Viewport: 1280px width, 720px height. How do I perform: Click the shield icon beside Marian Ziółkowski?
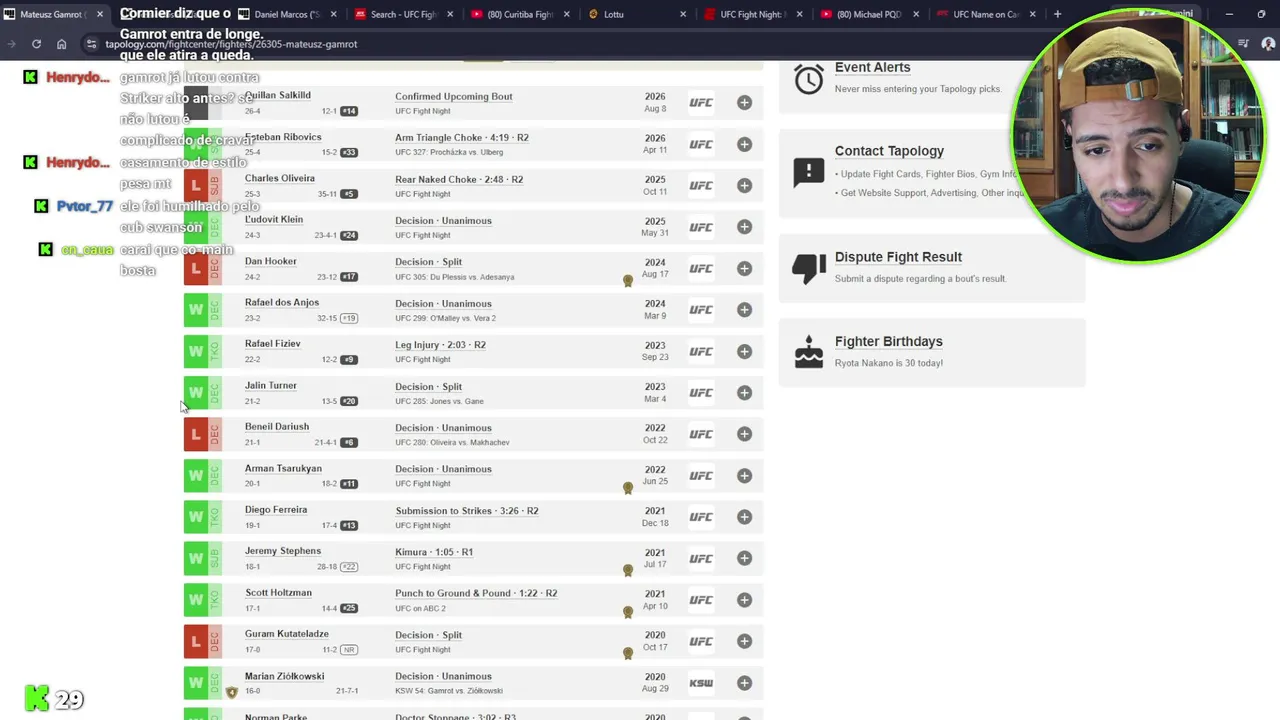click(x=232, y=691)
